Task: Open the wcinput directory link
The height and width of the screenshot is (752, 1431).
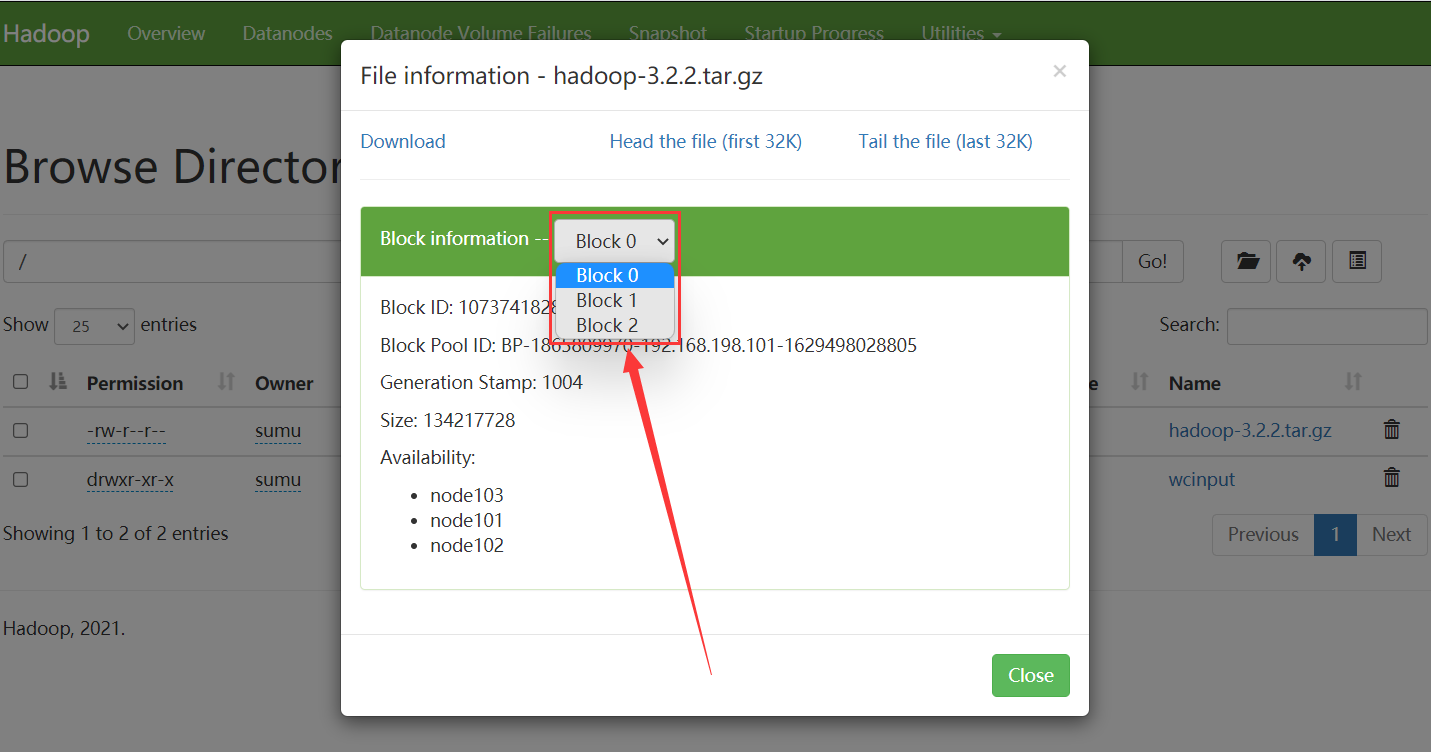Action: coord(1202,479)
